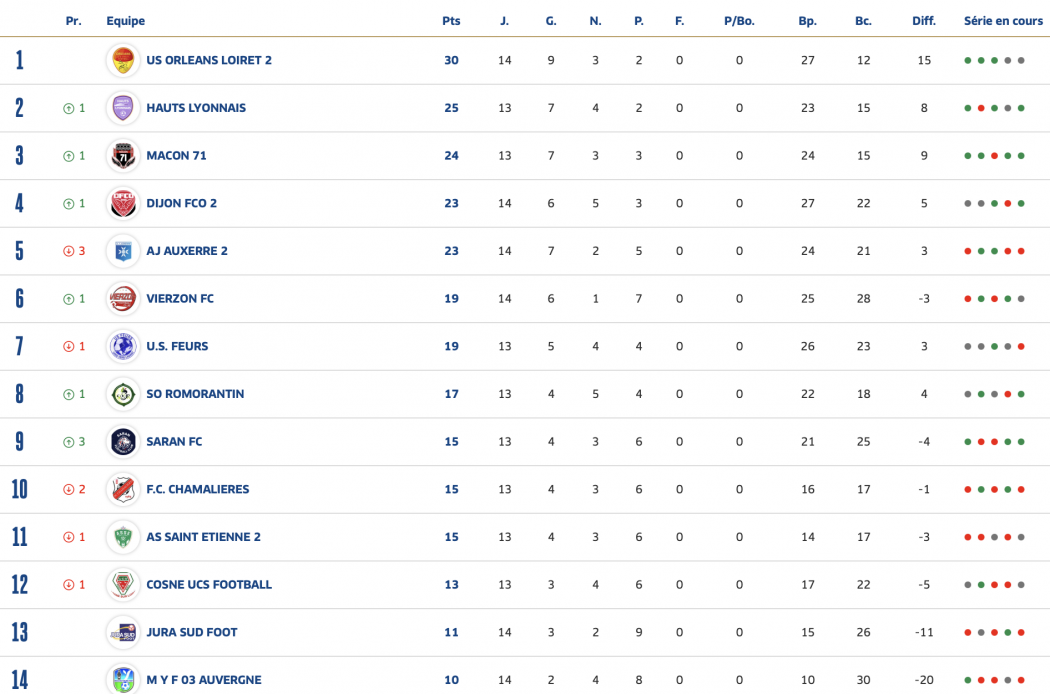
Task: Click AJ Auxerre 2's red down-rank arrow
Action: pyautogui.click(x=68, y=251)
